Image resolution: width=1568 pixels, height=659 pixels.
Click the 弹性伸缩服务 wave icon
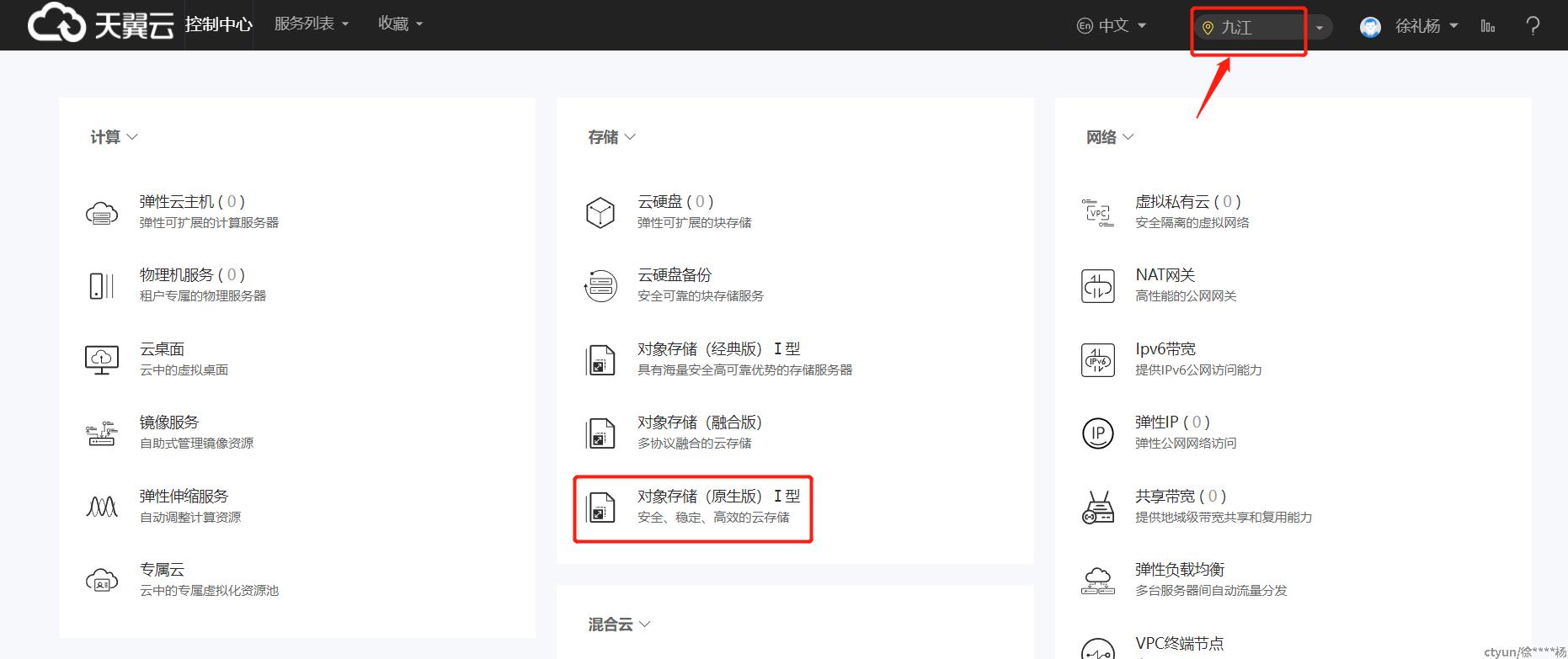(x=102, y=507)
